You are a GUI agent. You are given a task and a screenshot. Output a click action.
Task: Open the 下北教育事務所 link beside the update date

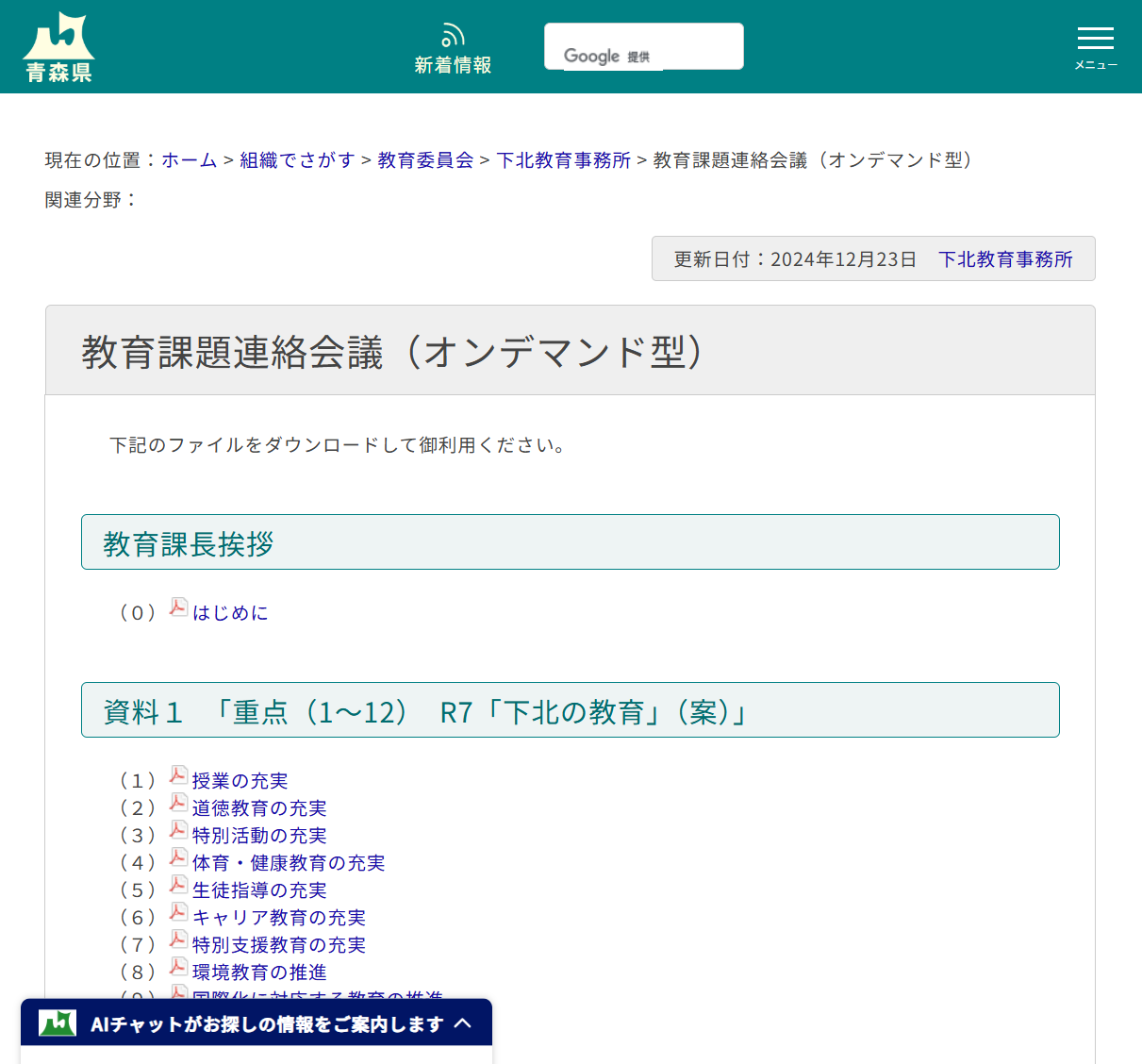click(1005, 259)
